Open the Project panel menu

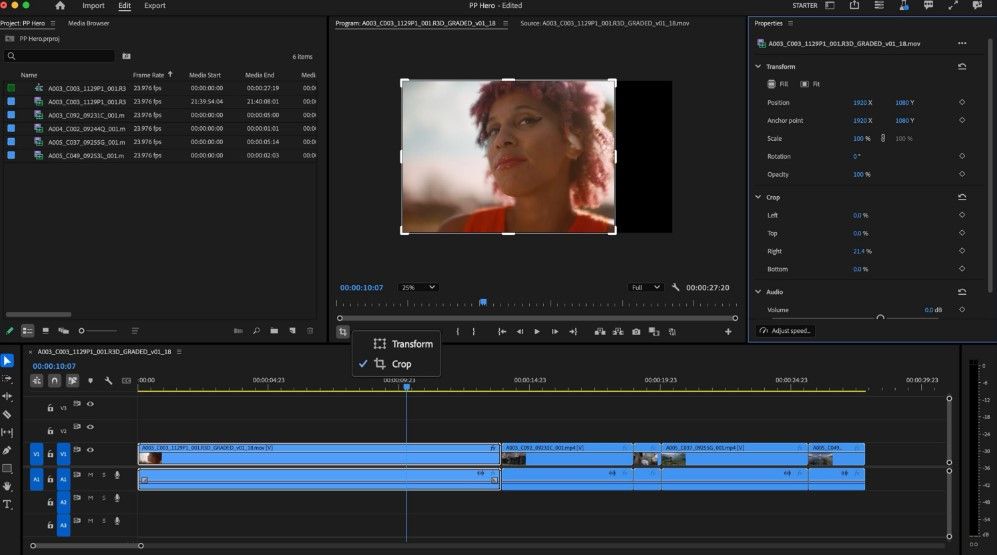53,24
